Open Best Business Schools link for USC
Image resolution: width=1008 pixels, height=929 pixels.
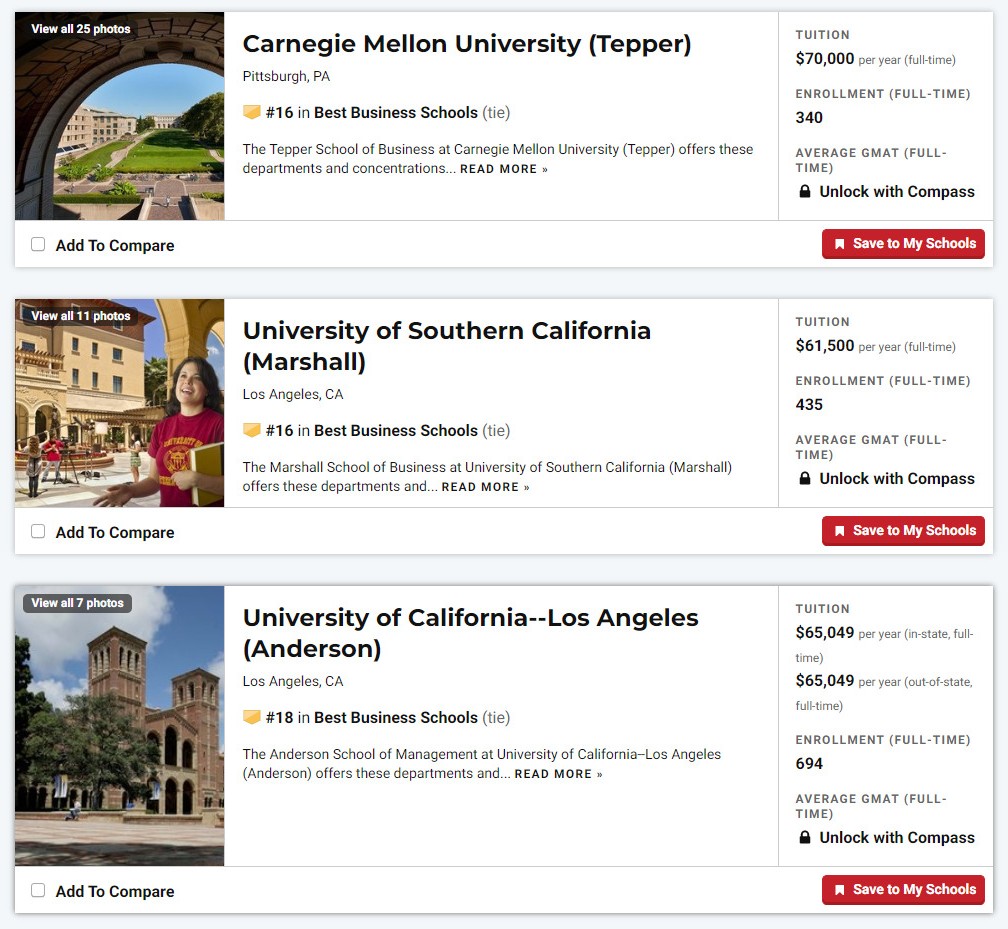(x=395, y=430)
